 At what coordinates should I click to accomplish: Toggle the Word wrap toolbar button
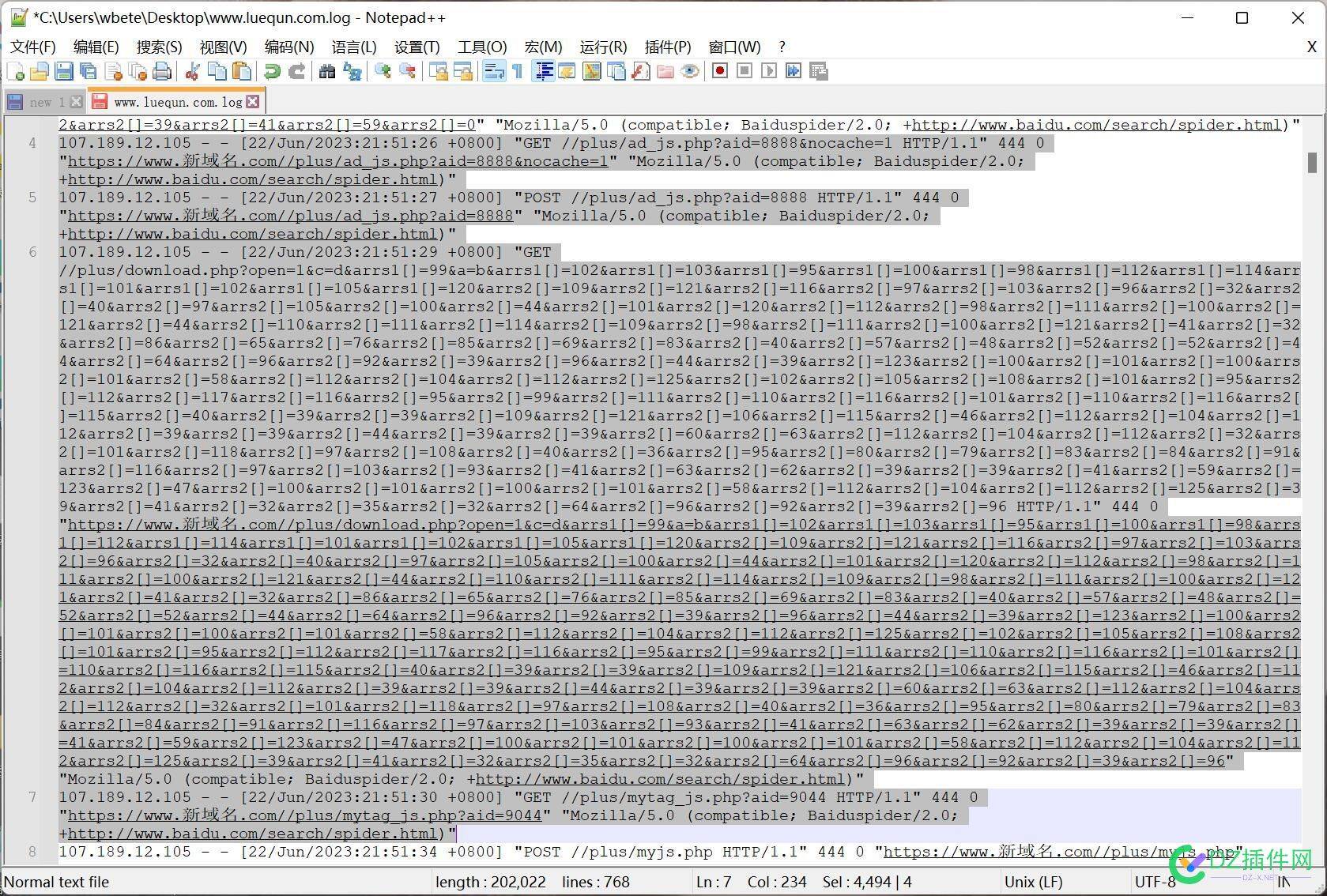click(x=493, y=72)
